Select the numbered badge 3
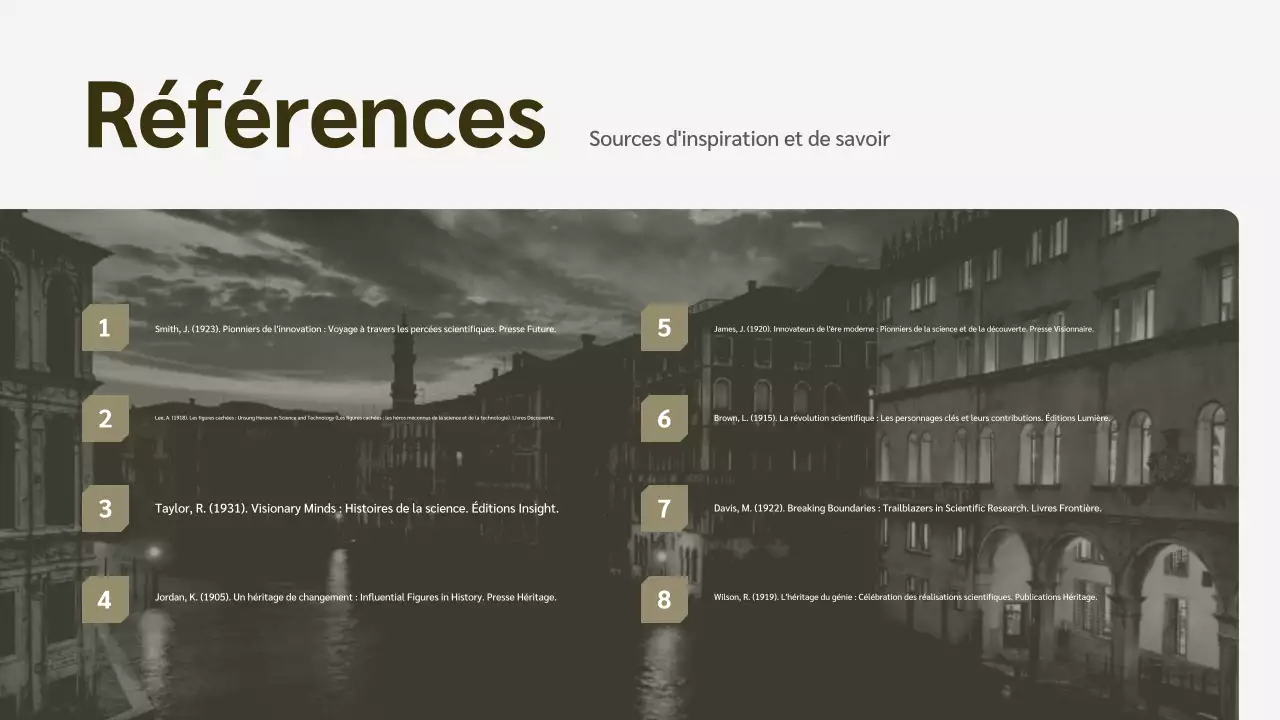1280x720 pixels. coord(104,508)
